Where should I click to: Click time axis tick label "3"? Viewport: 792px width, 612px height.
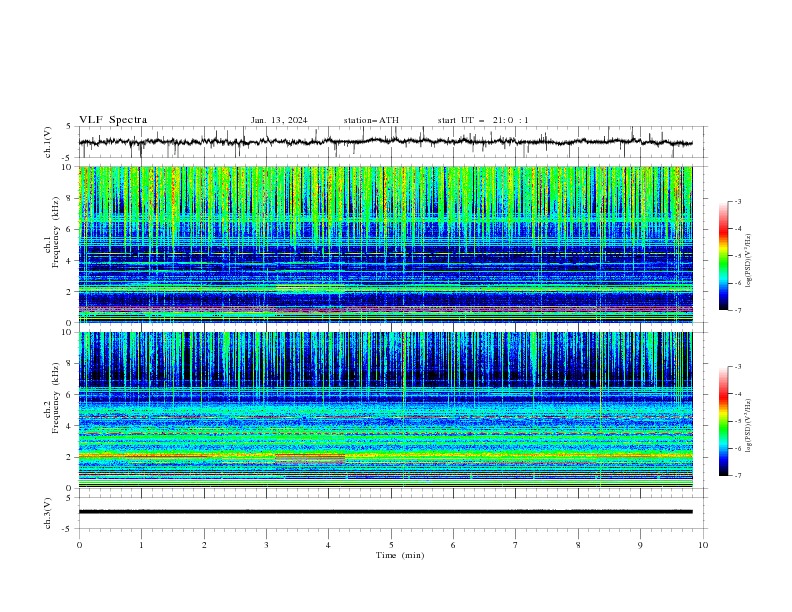[266, 545]
